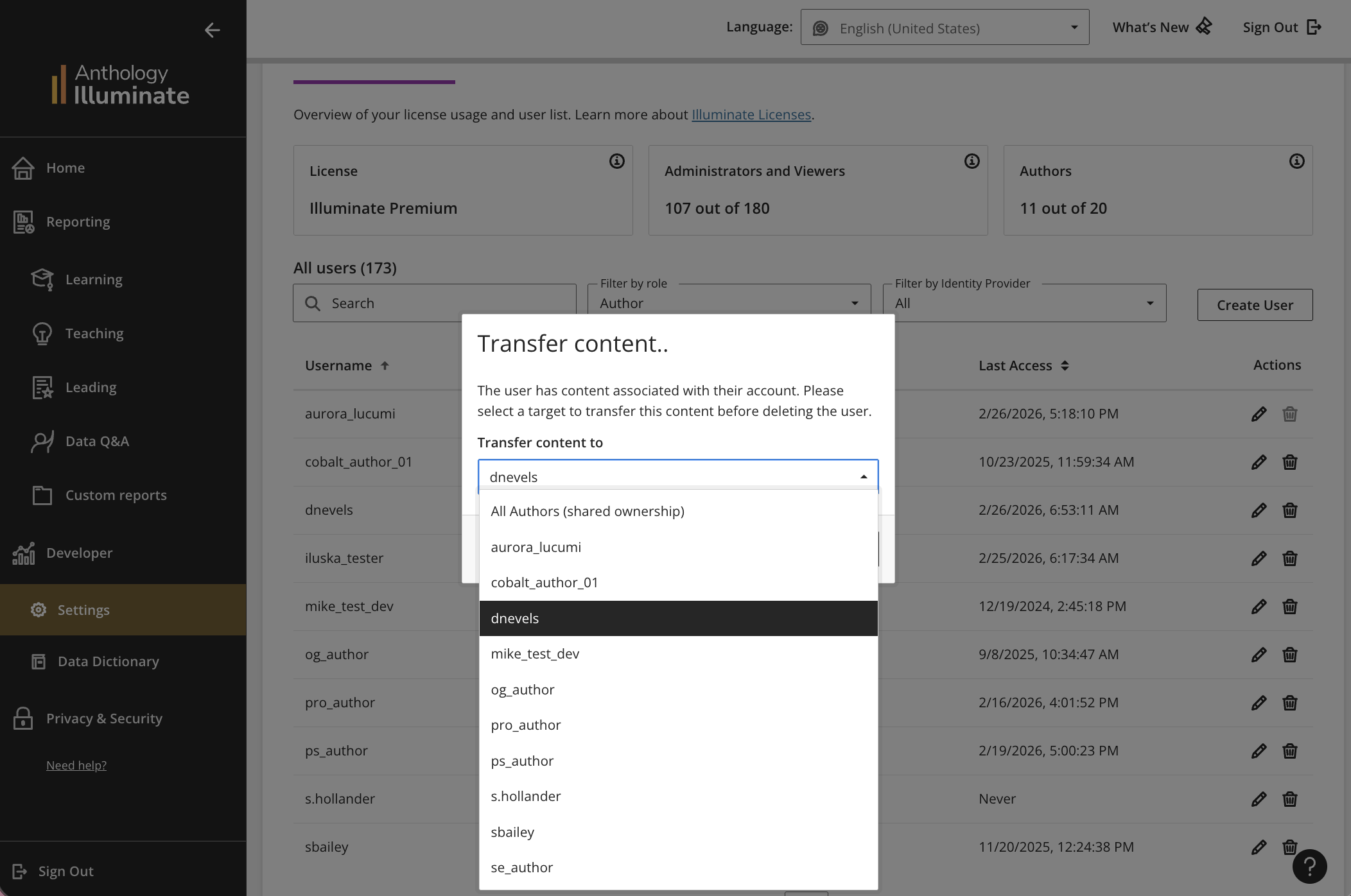Open Data Dictionary in the sidebar
Screen dimensions: 1351x896
click(x=108, y=662)
